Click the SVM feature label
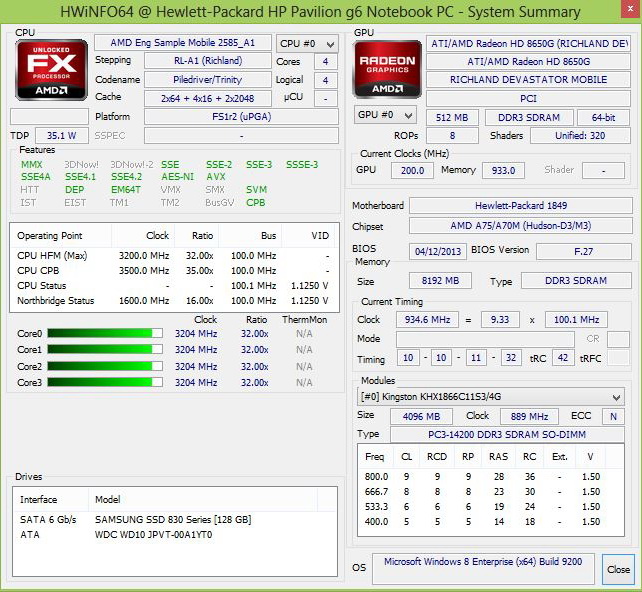642x592 pixels. 256,190
